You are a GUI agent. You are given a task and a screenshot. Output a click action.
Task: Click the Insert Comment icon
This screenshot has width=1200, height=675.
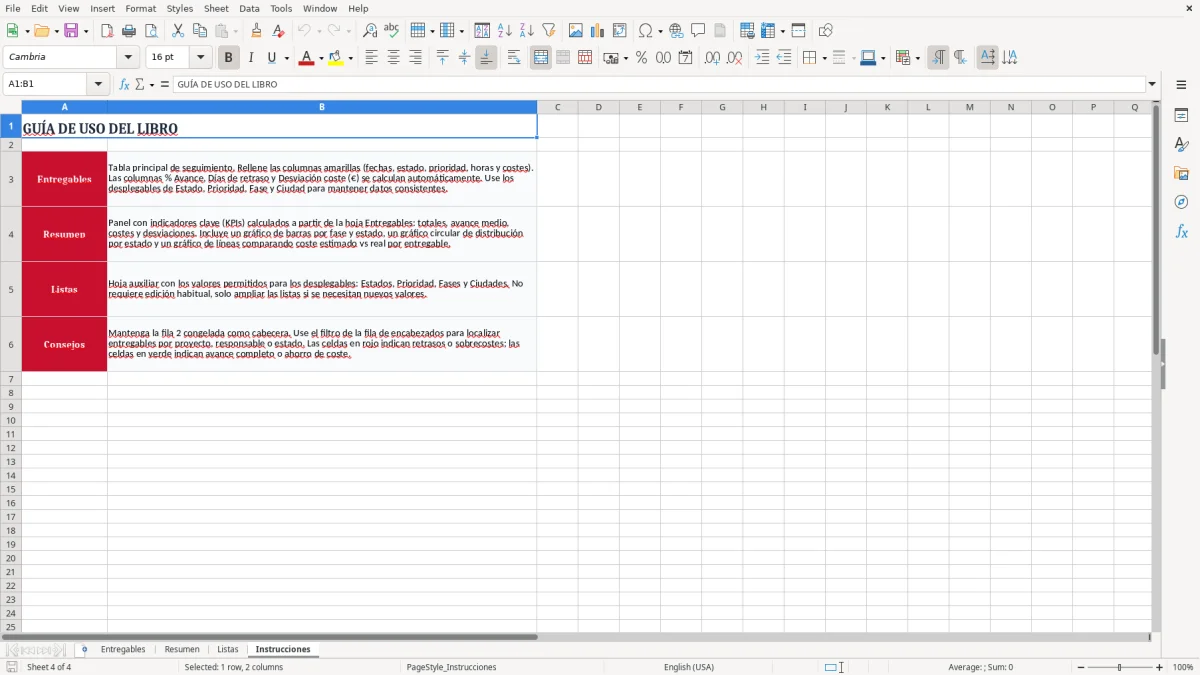tap(698, 31)
